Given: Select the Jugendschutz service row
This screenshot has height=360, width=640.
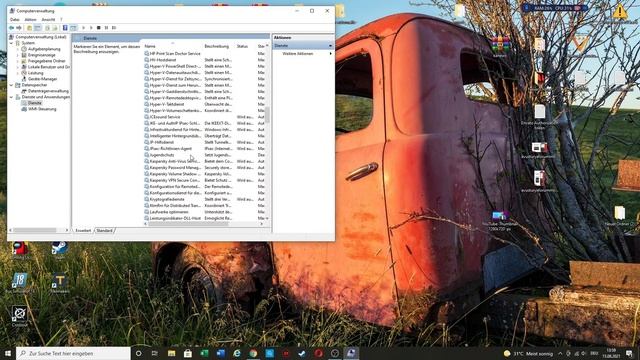Looking at the screenshot, I should [x=204, y=155].
